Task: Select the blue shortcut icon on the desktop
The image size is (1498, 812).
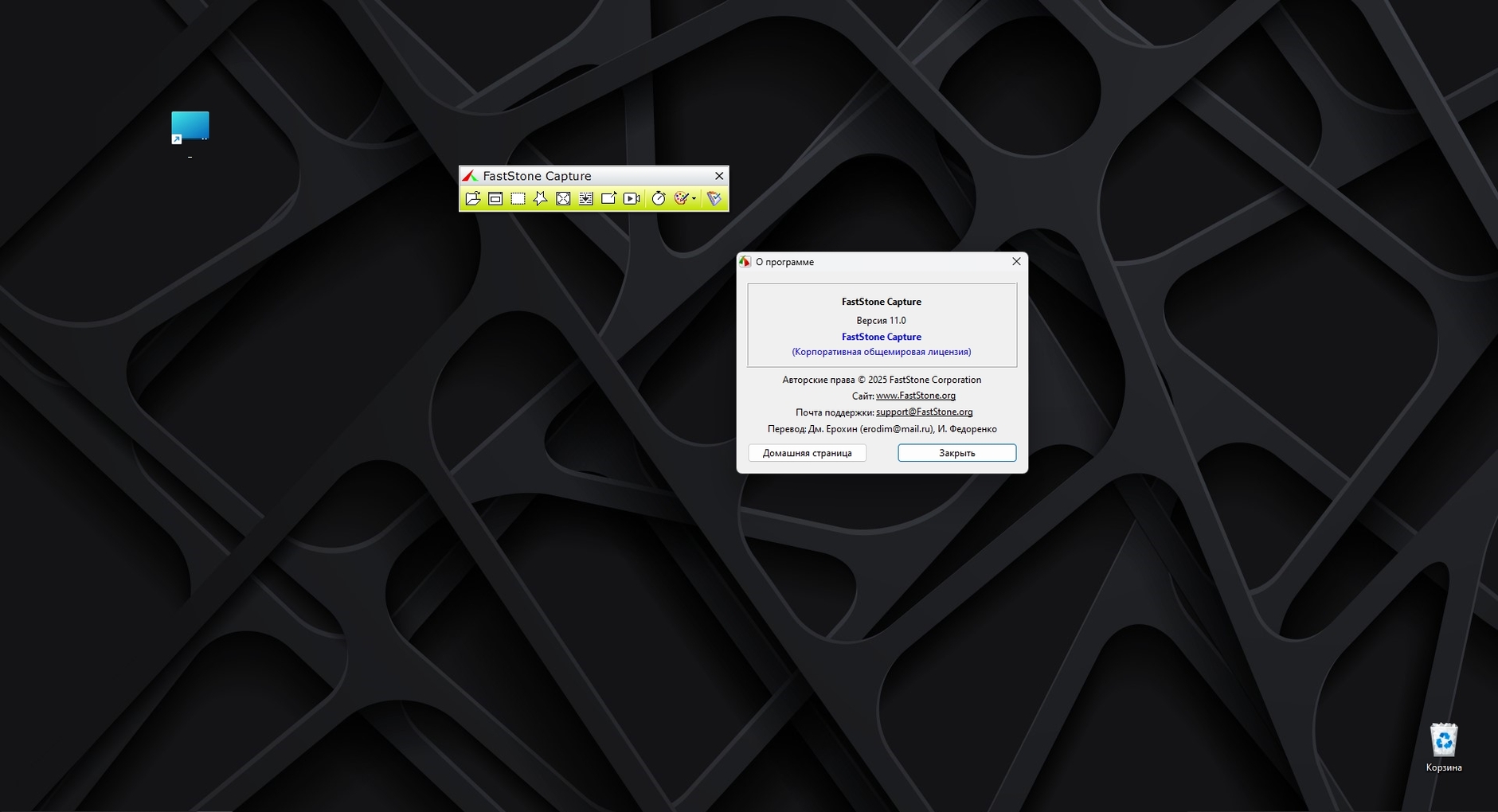Action: click(x=190, y=128)
